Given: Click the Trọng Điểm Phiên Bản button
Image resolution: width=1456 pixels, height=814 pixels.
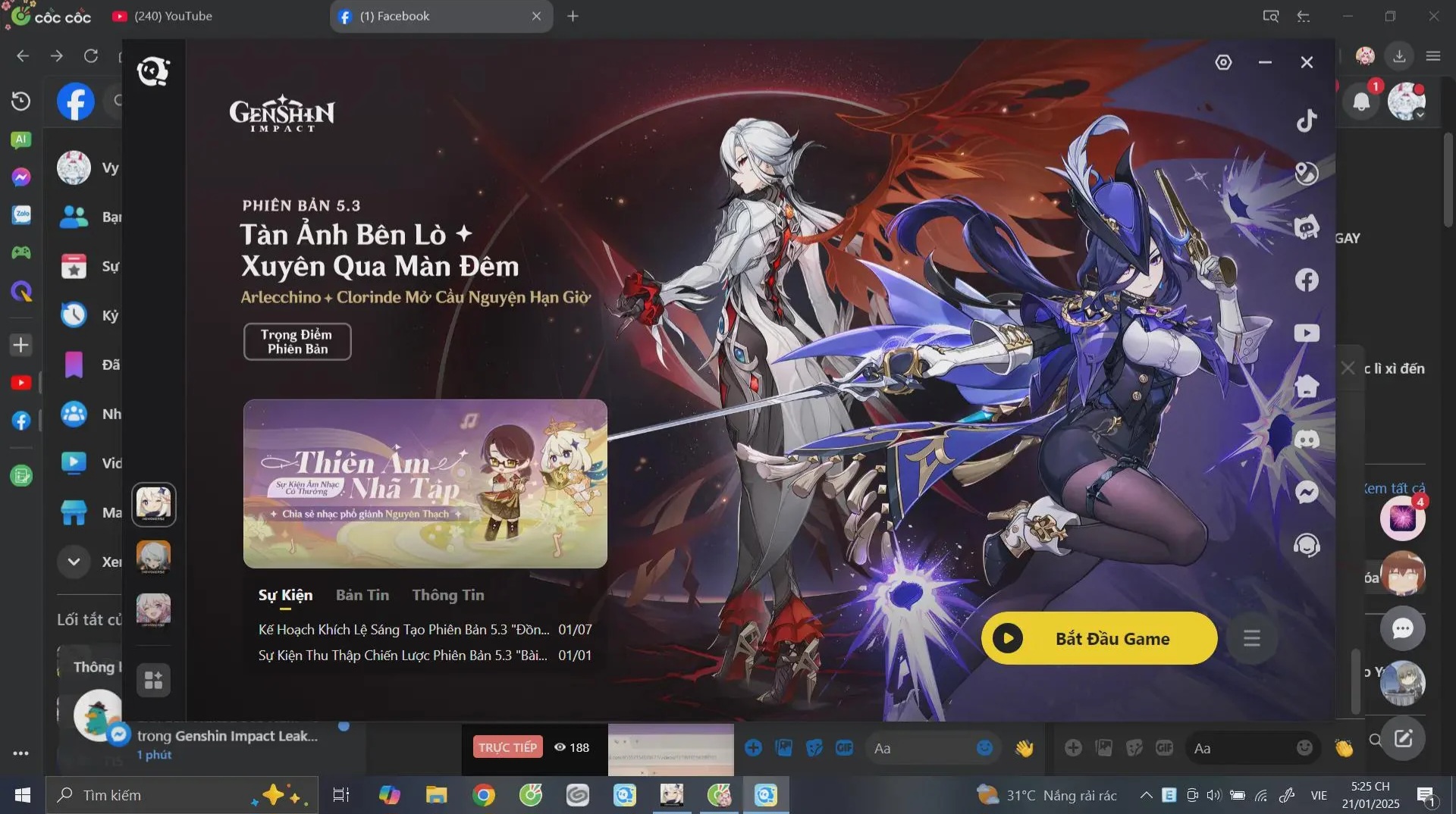Looking at the screenshot, I should 297,342.
